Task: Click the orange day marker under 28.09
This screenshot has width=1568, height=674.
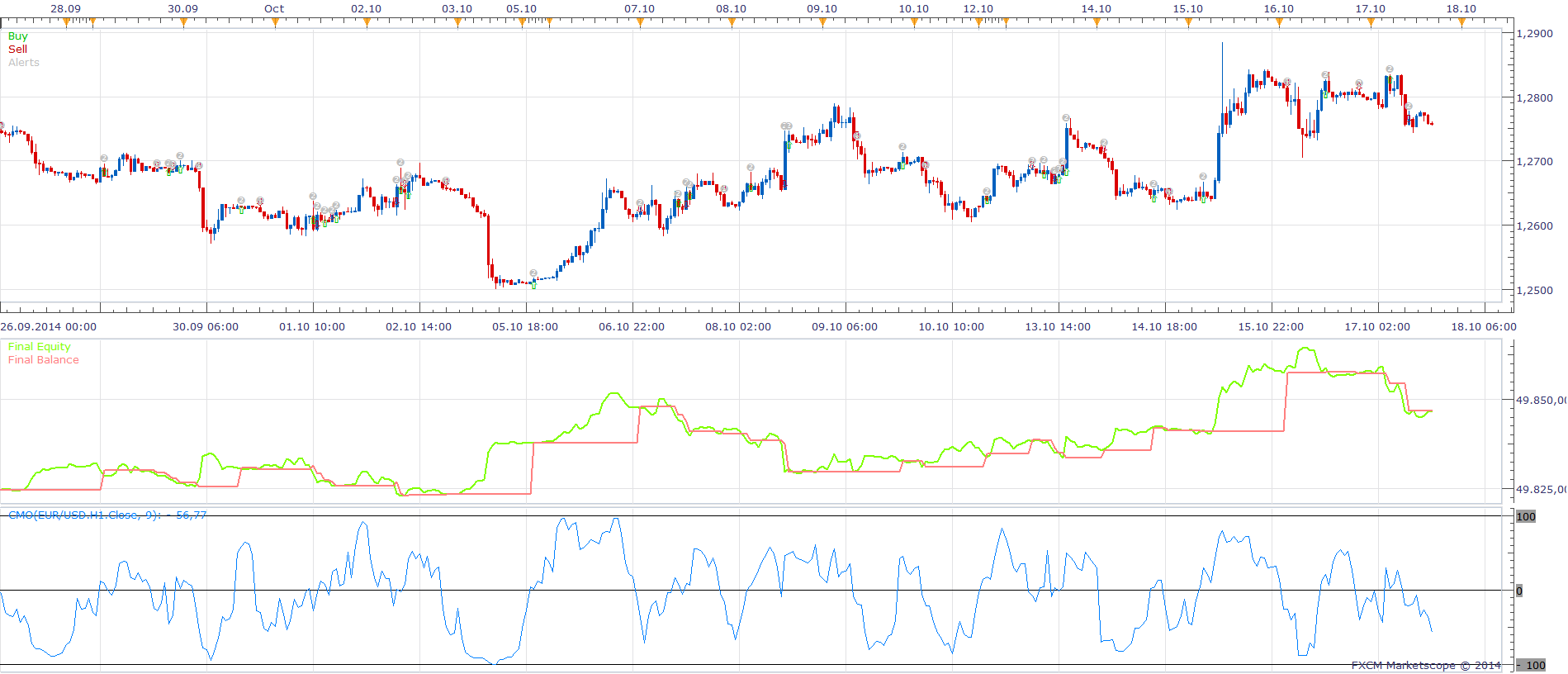Action: point(66,23)
